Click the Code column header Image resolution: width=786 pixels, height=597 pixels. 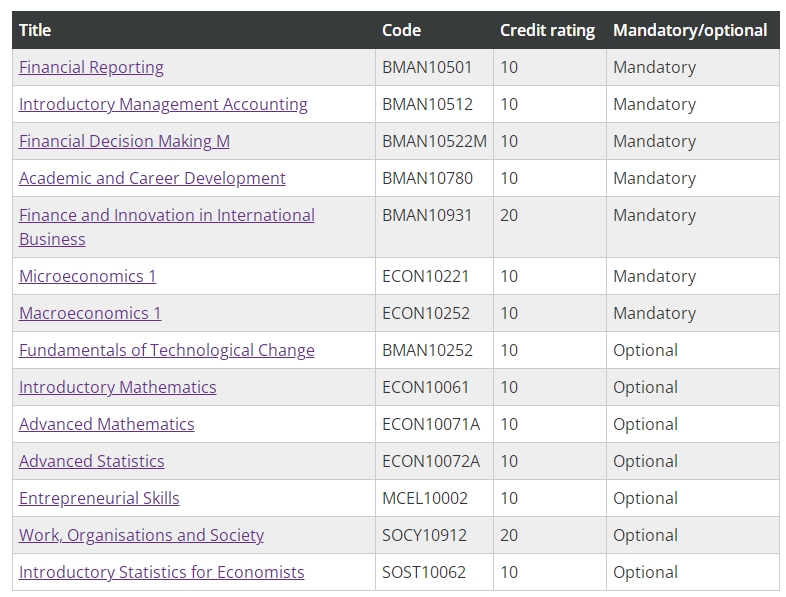click(x=402, y=31)
